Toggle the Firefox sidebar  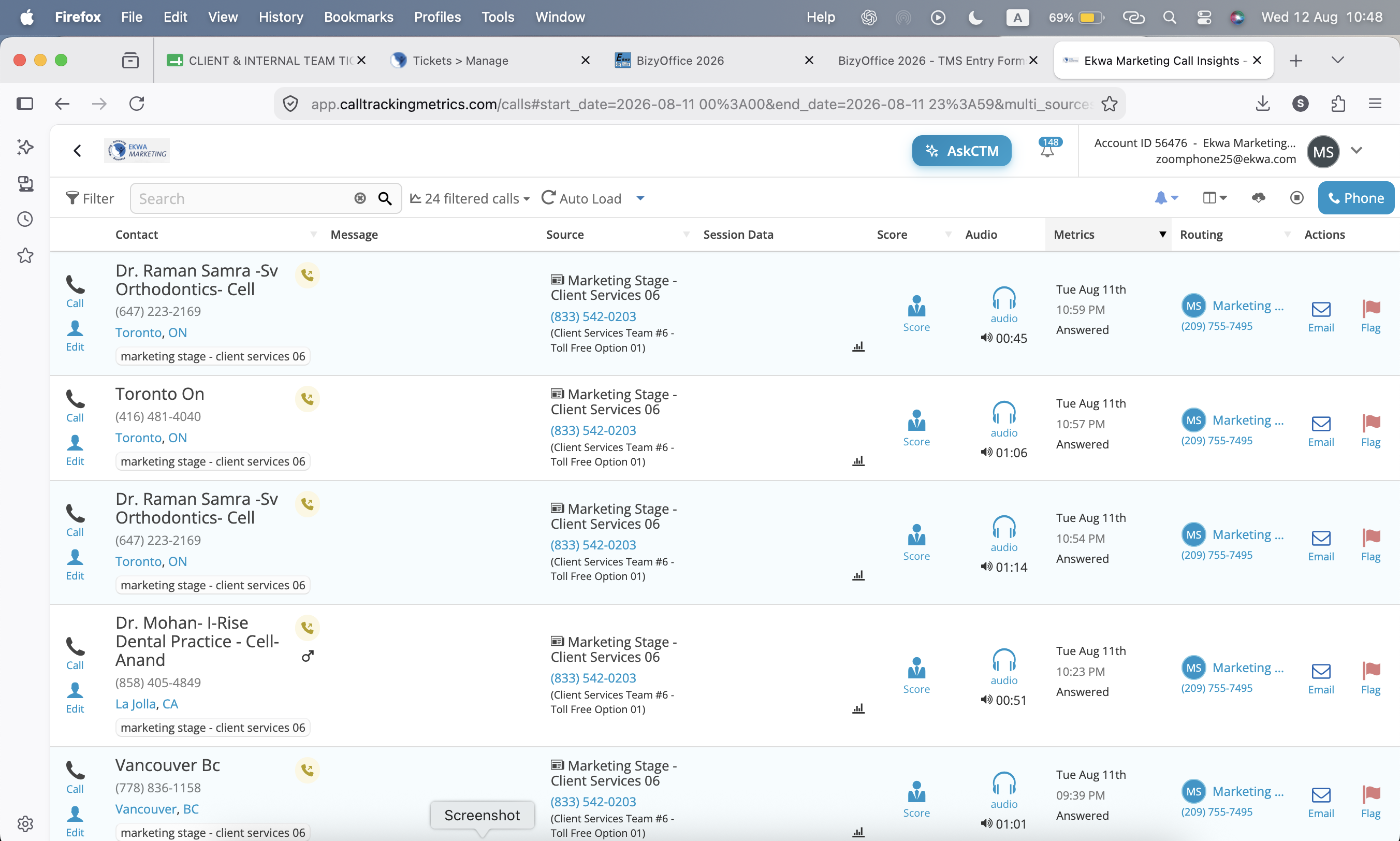coord(25,104)
